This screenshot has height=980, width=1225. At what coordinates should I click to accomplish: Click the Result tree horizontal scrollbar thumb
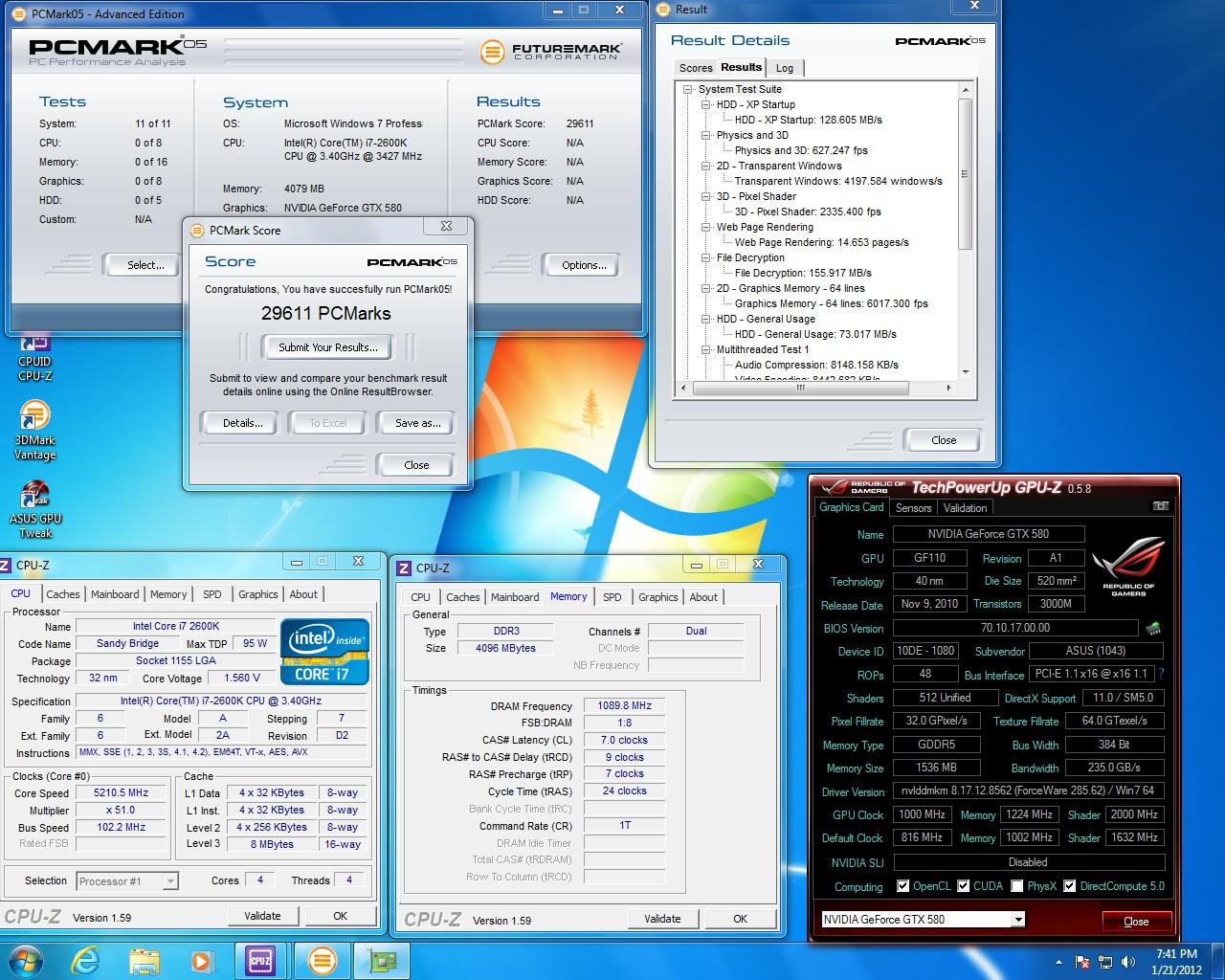coord(800,389)
